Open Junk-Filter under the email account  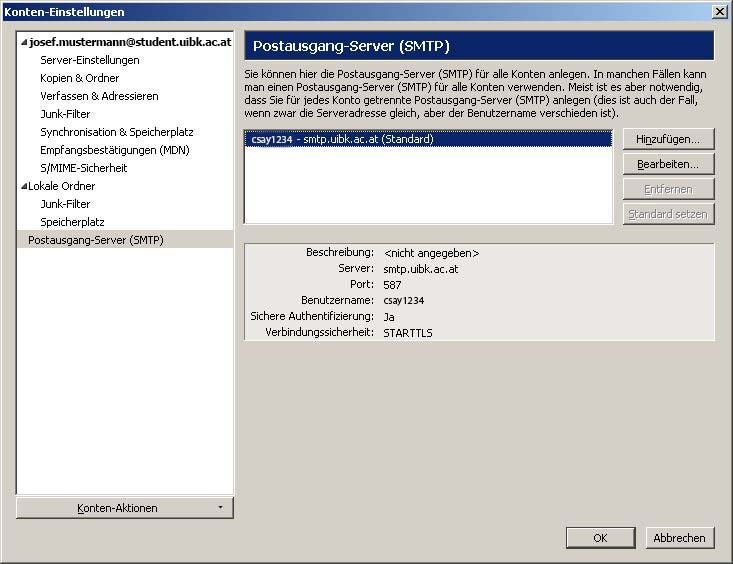point(65,114)
